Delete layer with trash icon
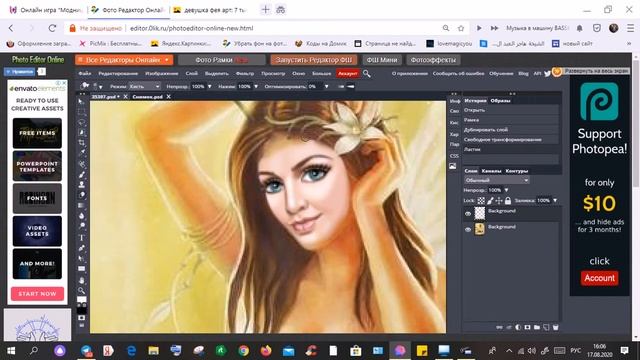The image size is (640, 360). (x=555, y=327)
